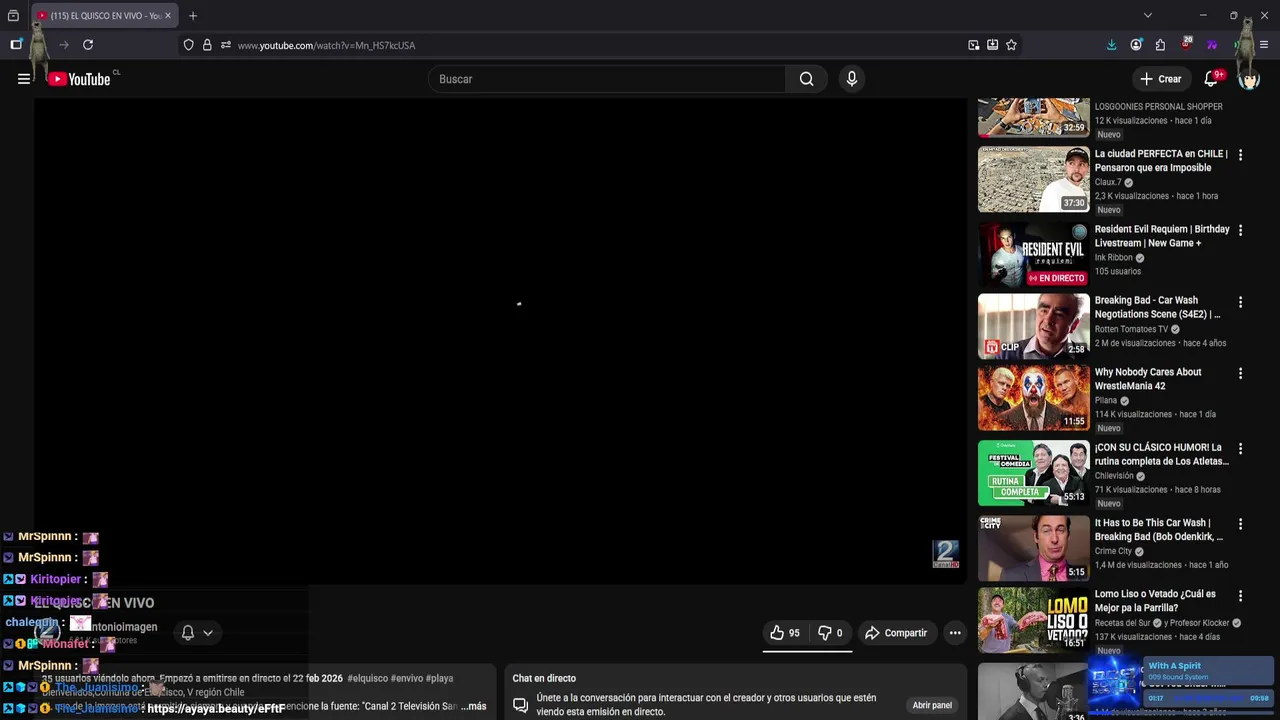Image resolution: width=1280 pixels, height=720 pixels.
Task: Click the search magnifier button
Action: [806, 79]
